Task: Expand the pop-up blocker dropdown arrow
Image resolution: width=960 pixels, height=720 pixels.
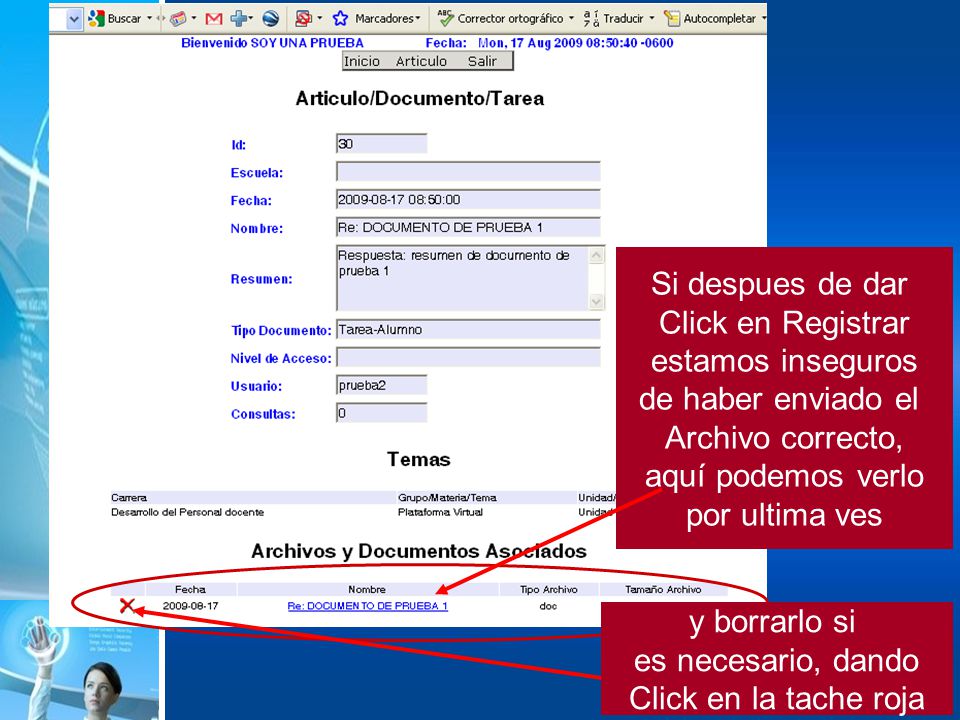Action: tap(319, 18)
